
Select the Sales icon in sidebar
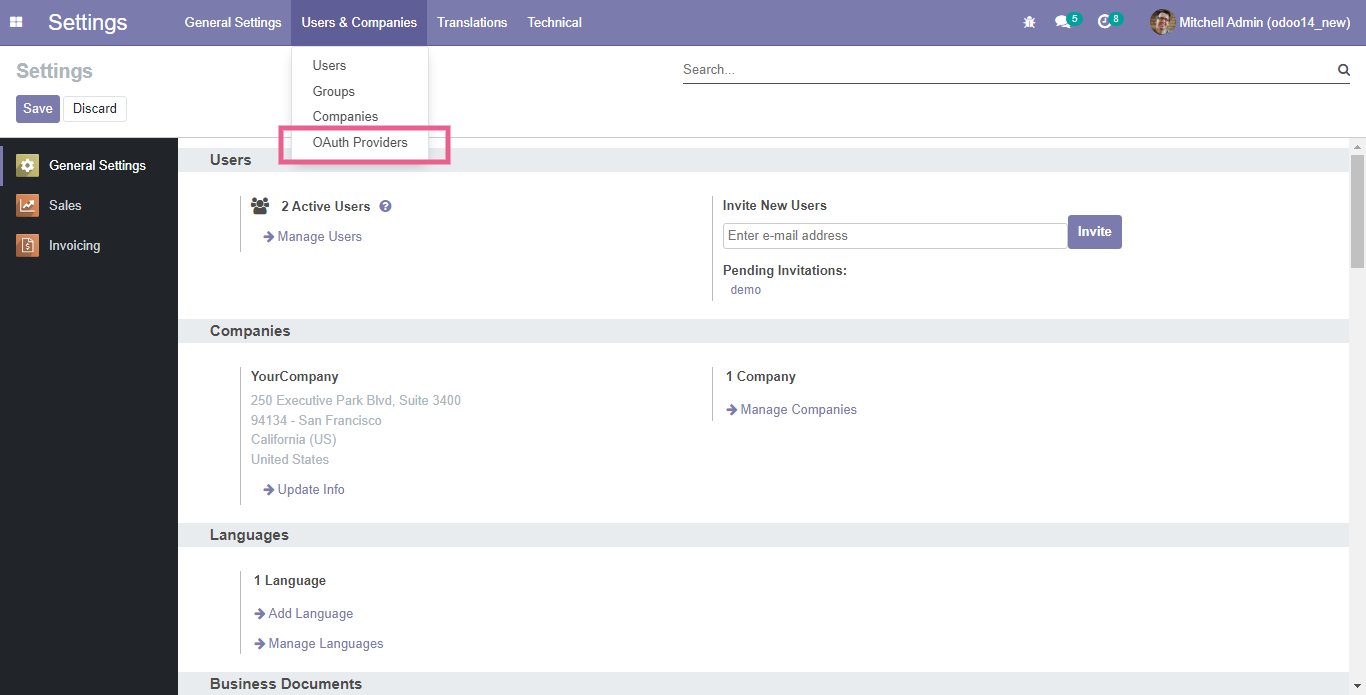28,206
